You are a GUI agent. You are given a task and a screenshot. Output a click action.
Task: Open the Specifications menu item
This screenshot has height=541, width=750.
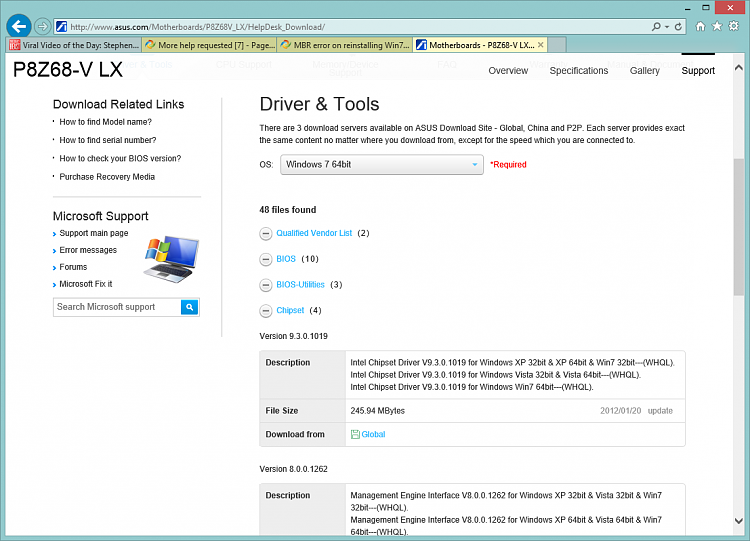point(579,71)
